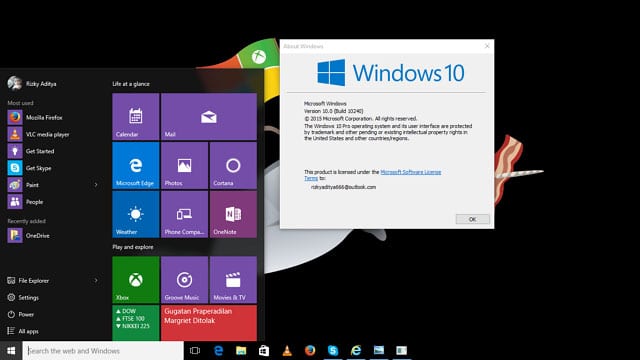The height and width of the screenshot is (360, 640).
Task: Expand the File Explorer jump list arrow
Action: coord(96,280)
